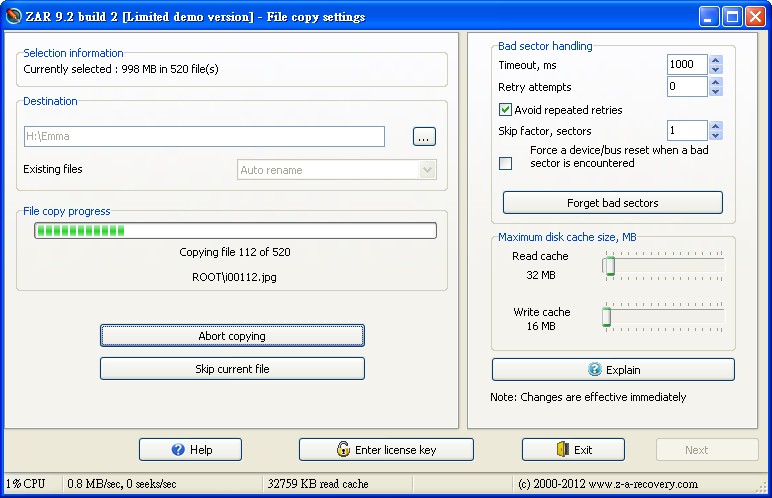Screen dimensions: 772x498
Task: Click the File copy progress bar
Action: click(235, 230)
